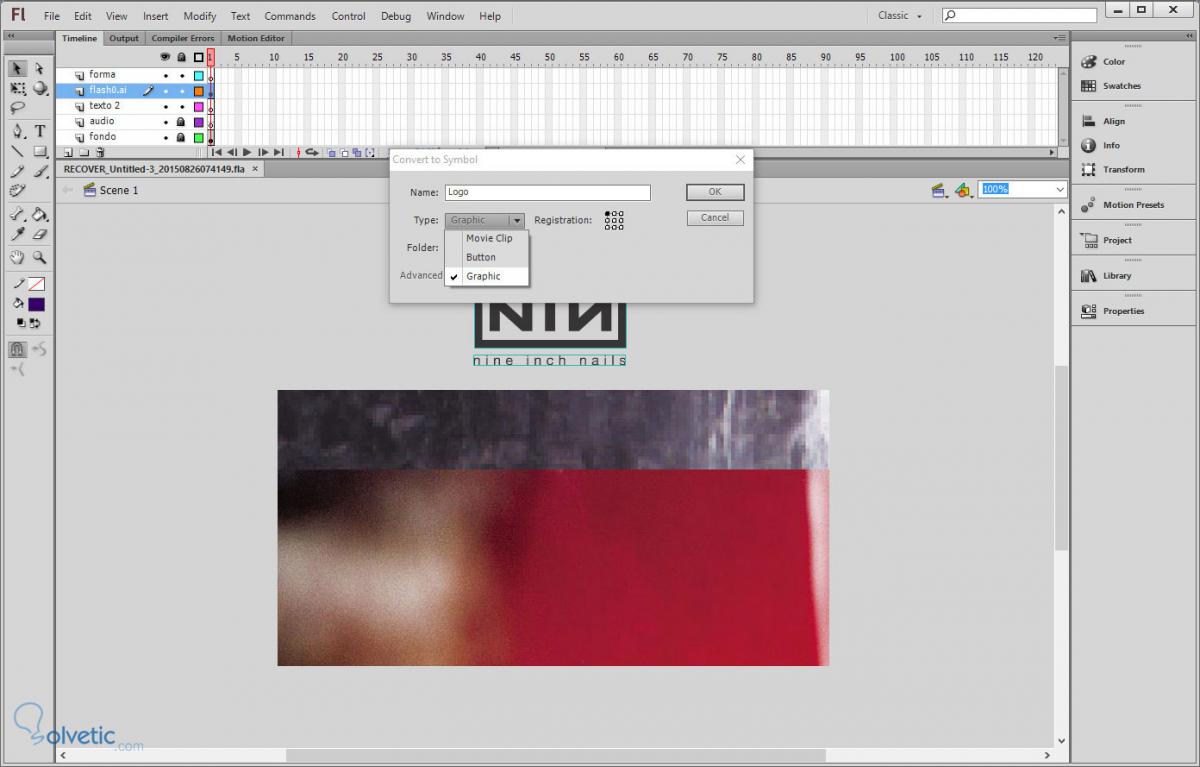1200x767 pixels.
Task: Switch to the Compiler Errors tab
Action: point(182,38)
